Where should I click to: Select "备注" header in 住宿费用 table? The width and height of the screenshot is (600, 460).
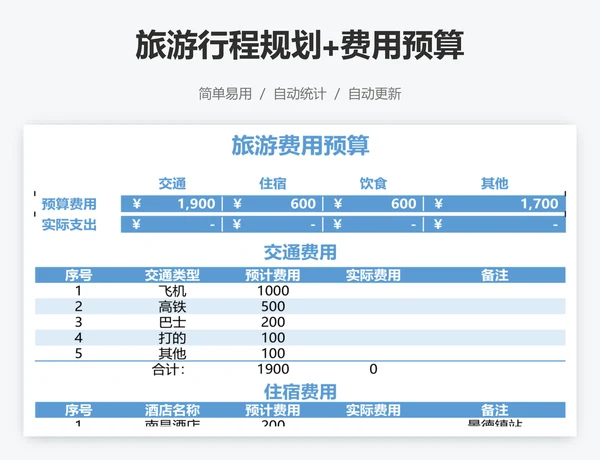494,410
